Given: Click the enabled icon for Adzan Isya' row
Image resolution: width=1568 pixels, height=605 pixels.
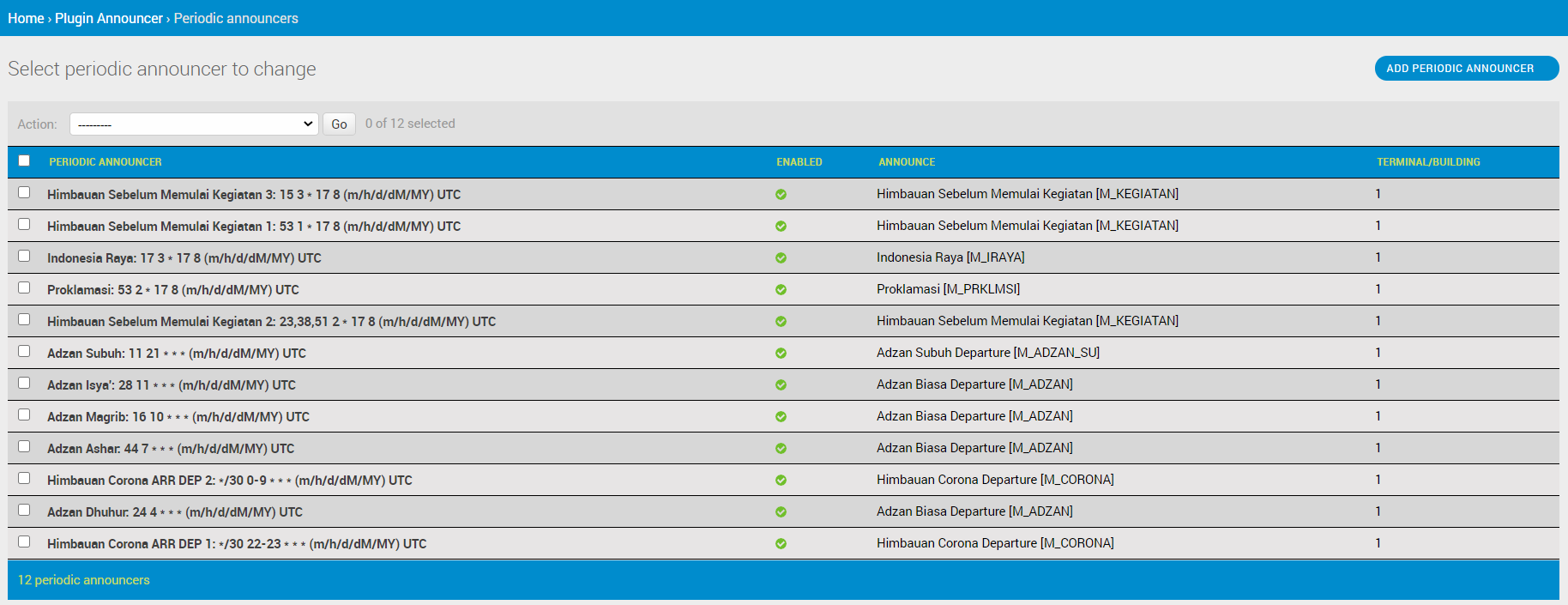Looking at the screenshot, I should point(781,384).
